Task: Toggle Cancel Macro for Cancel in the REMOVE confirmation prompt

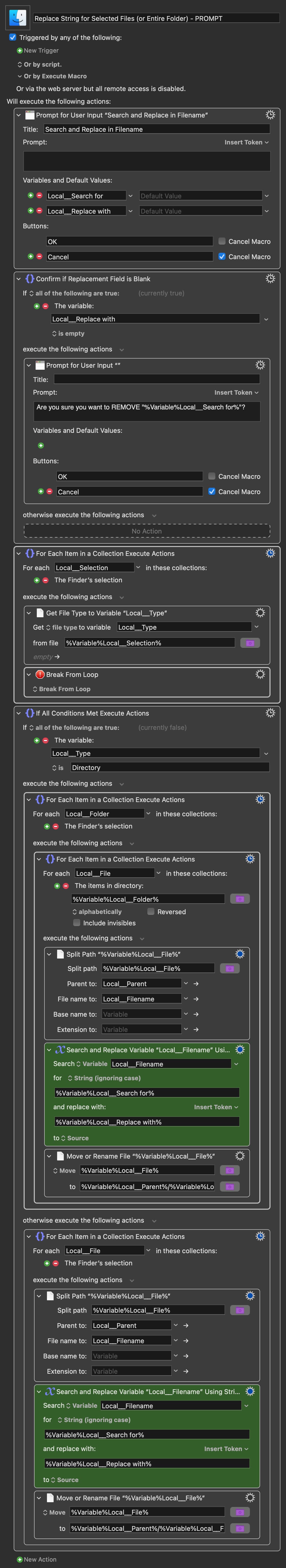Action: [212, 491]
